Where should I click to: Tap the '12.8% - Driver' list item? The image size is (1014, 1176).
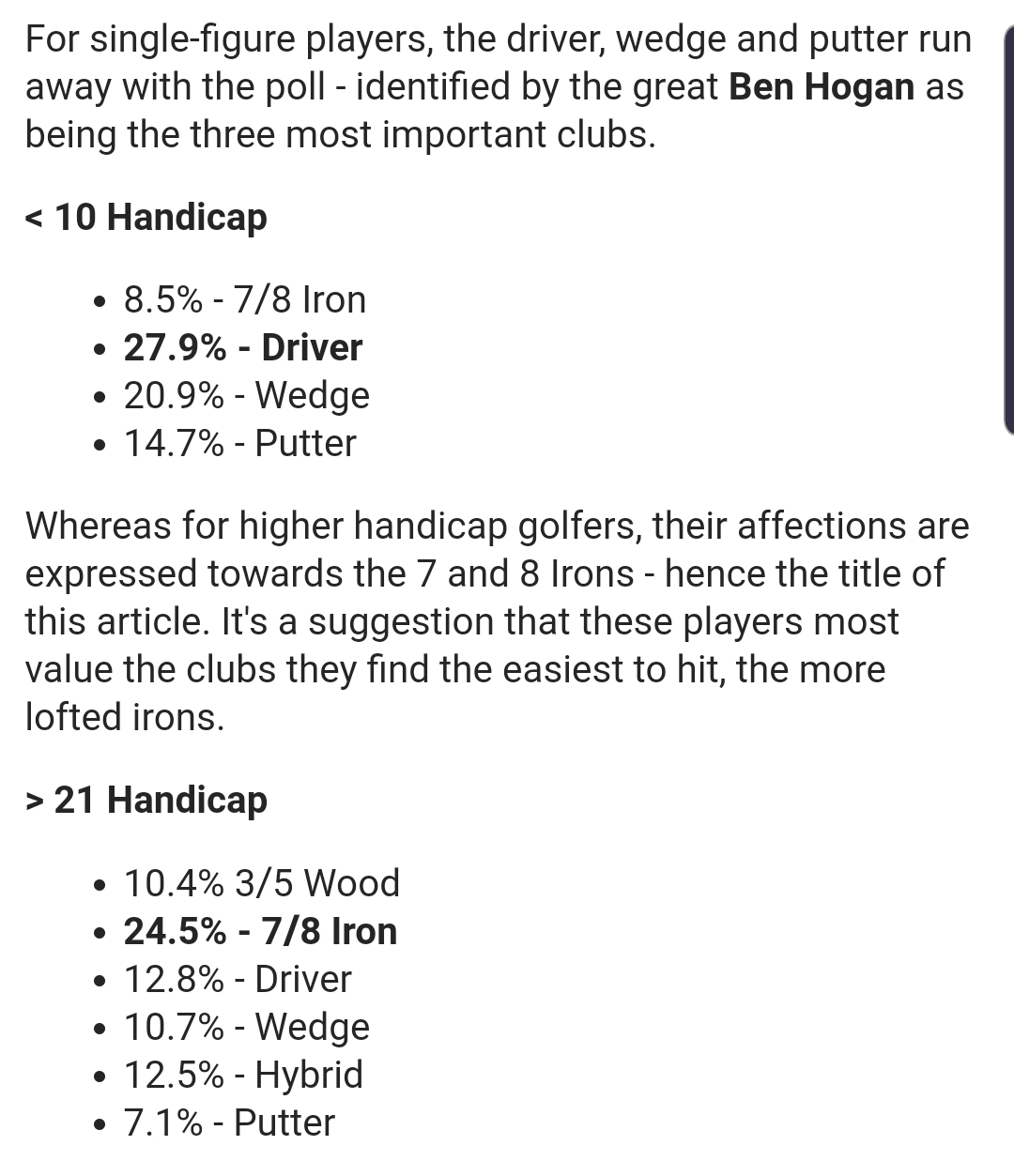coord(238,979)
